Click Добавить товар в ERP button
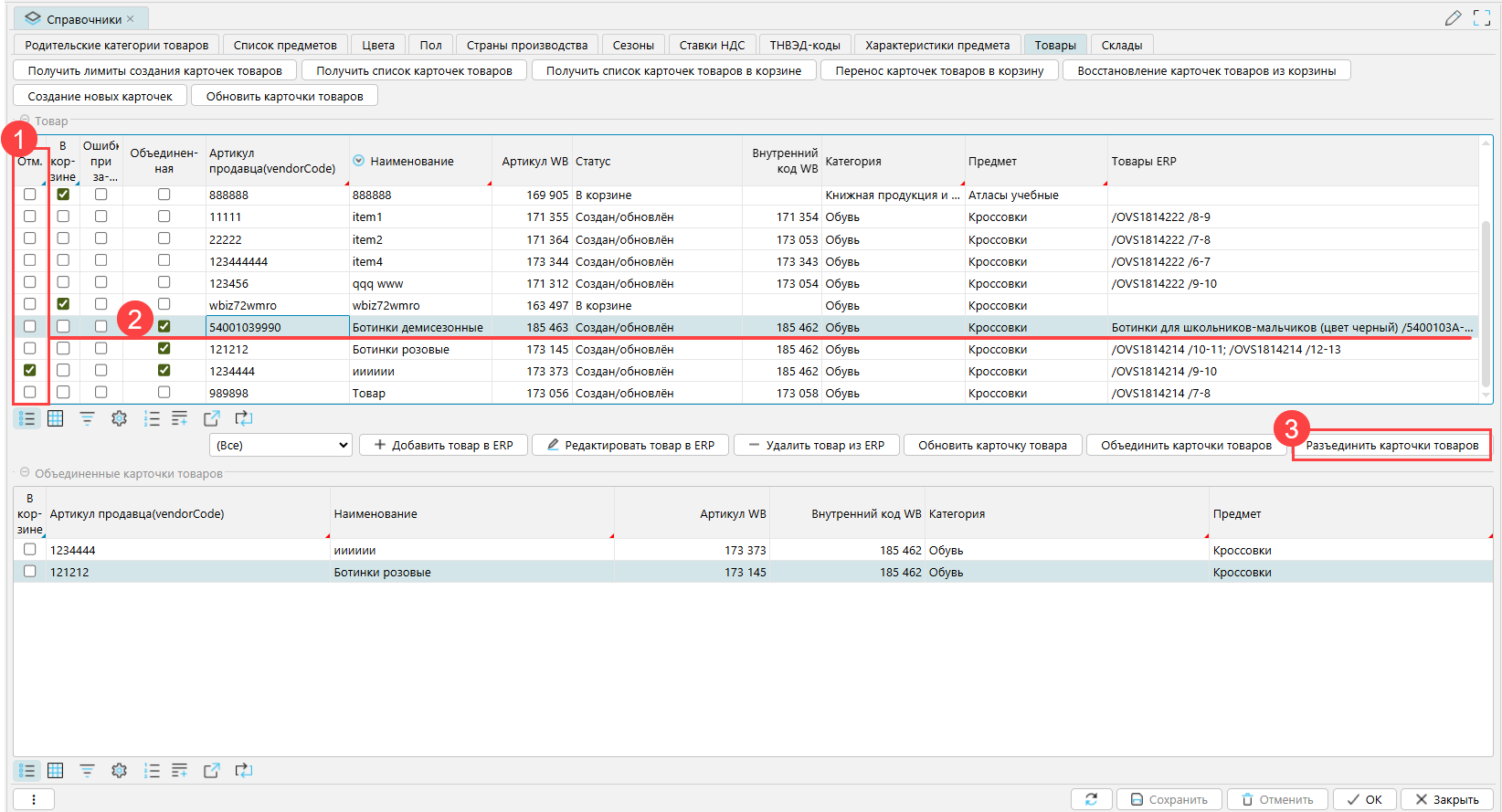1502x812 pixels. click(x=443, y=445)
